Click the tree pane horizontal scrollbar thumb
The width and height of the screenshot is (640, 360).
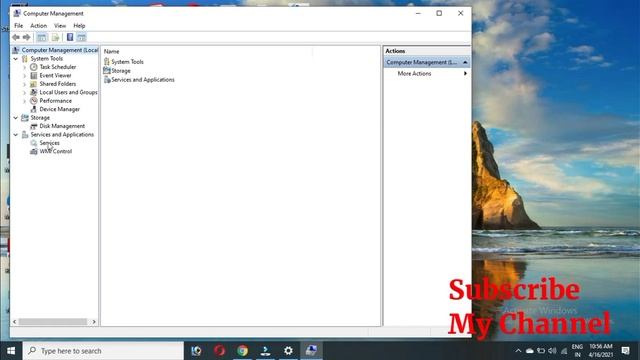pos(53,322)
